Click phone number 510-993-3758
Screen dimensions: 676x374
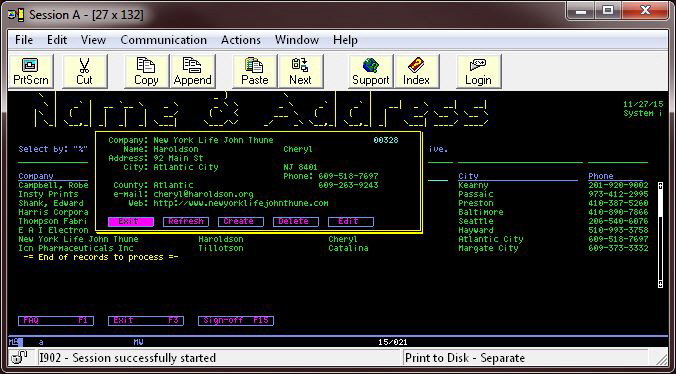[618, 231]
